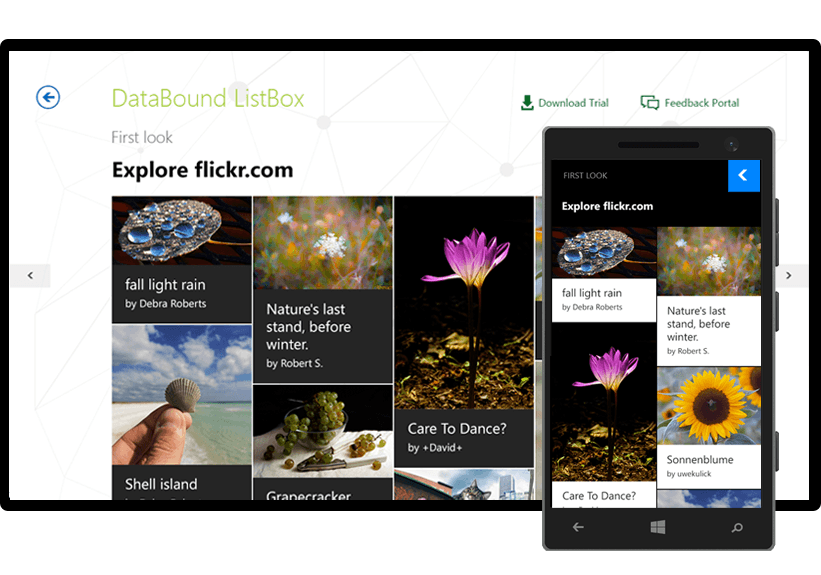Open the sunflower photo on phone
The image size is (821, 575).
pos(709,406)
